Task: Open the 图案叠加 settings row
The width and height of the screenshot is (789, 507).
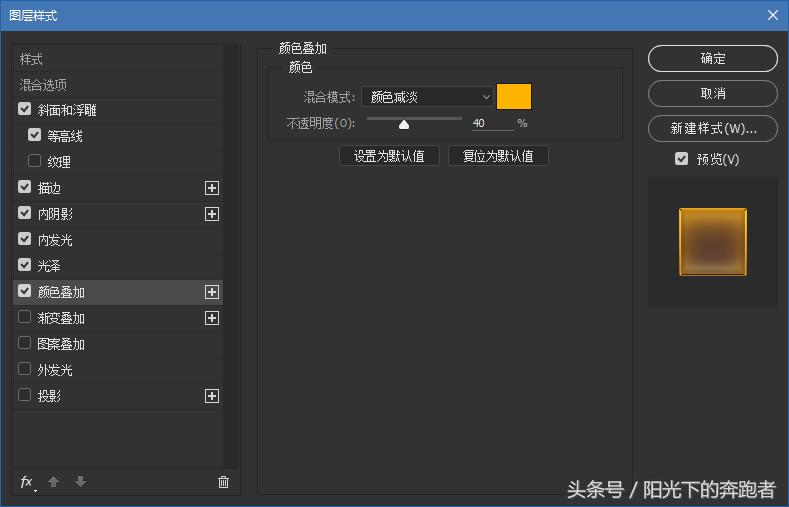Action: 118,344
